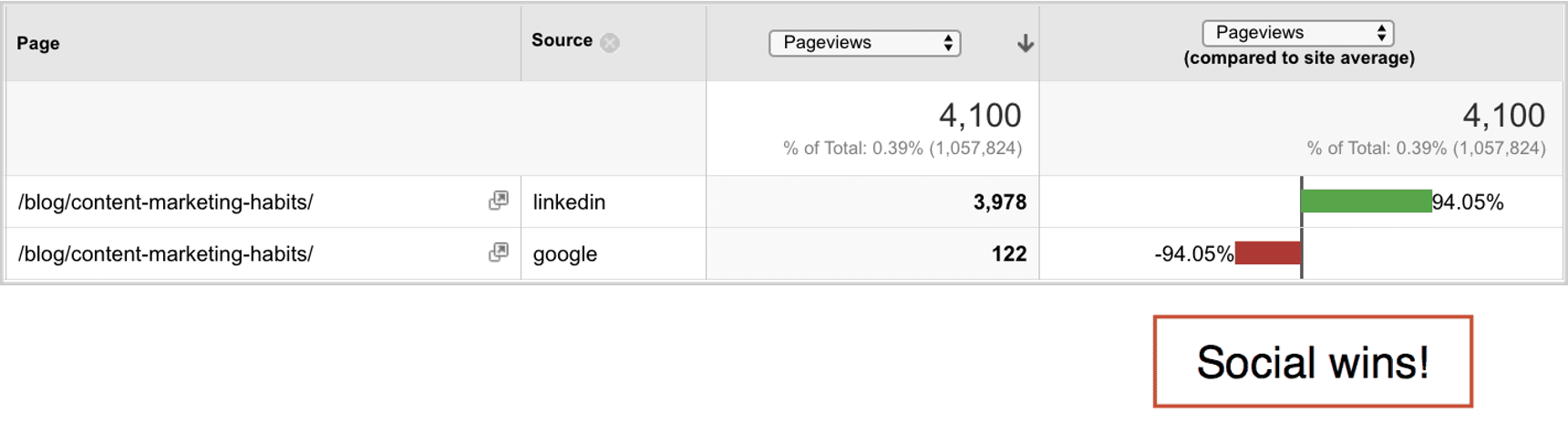Click the red -94.05% comparison bar
Image resolution: width=1568 pixels, height=434 pixels.
coord(1268,253)
